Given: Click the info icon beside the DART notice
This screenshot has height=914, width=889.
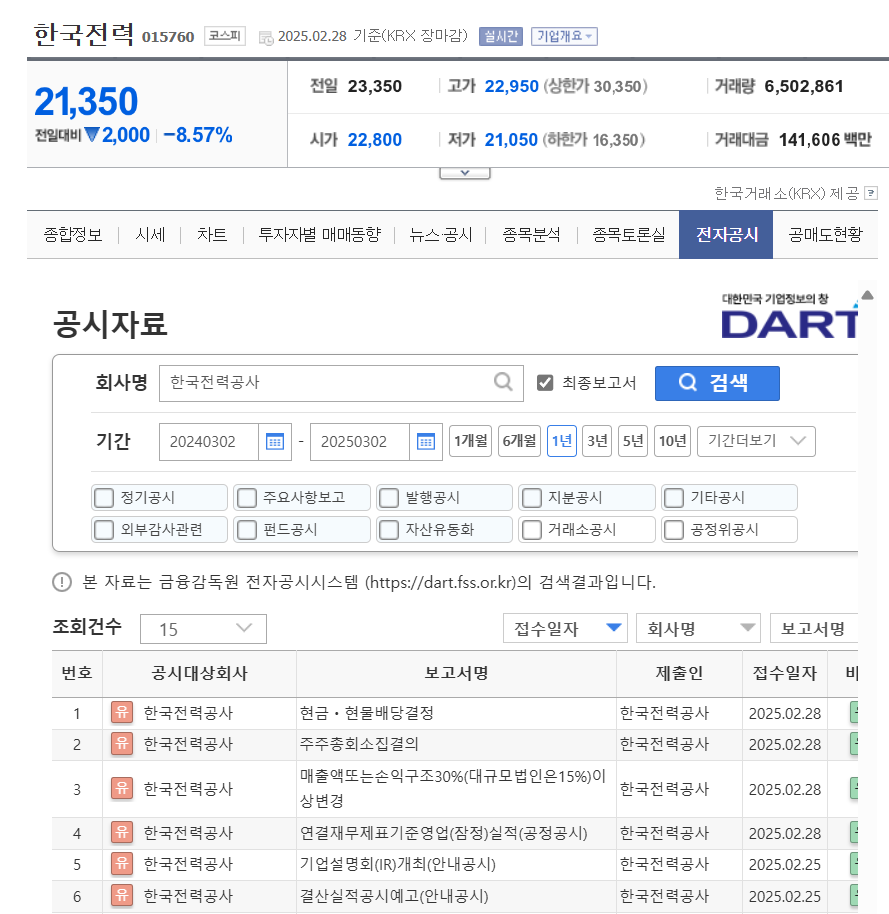Looking at the screenshot, I should pyautogui.click(x=62, y=582).
